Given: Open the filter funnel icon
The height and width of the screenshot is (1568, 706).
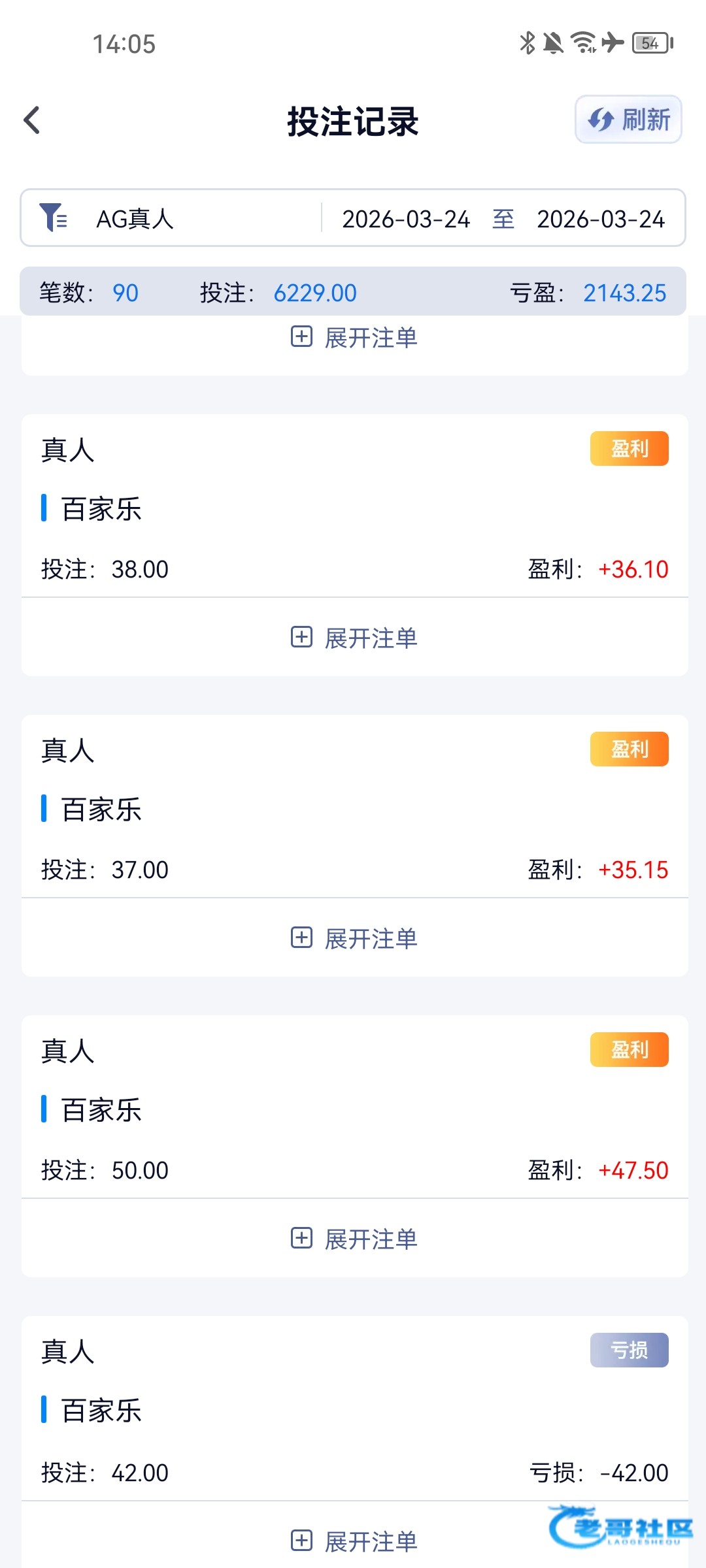Looking at the screenshot, I should 53,218.
